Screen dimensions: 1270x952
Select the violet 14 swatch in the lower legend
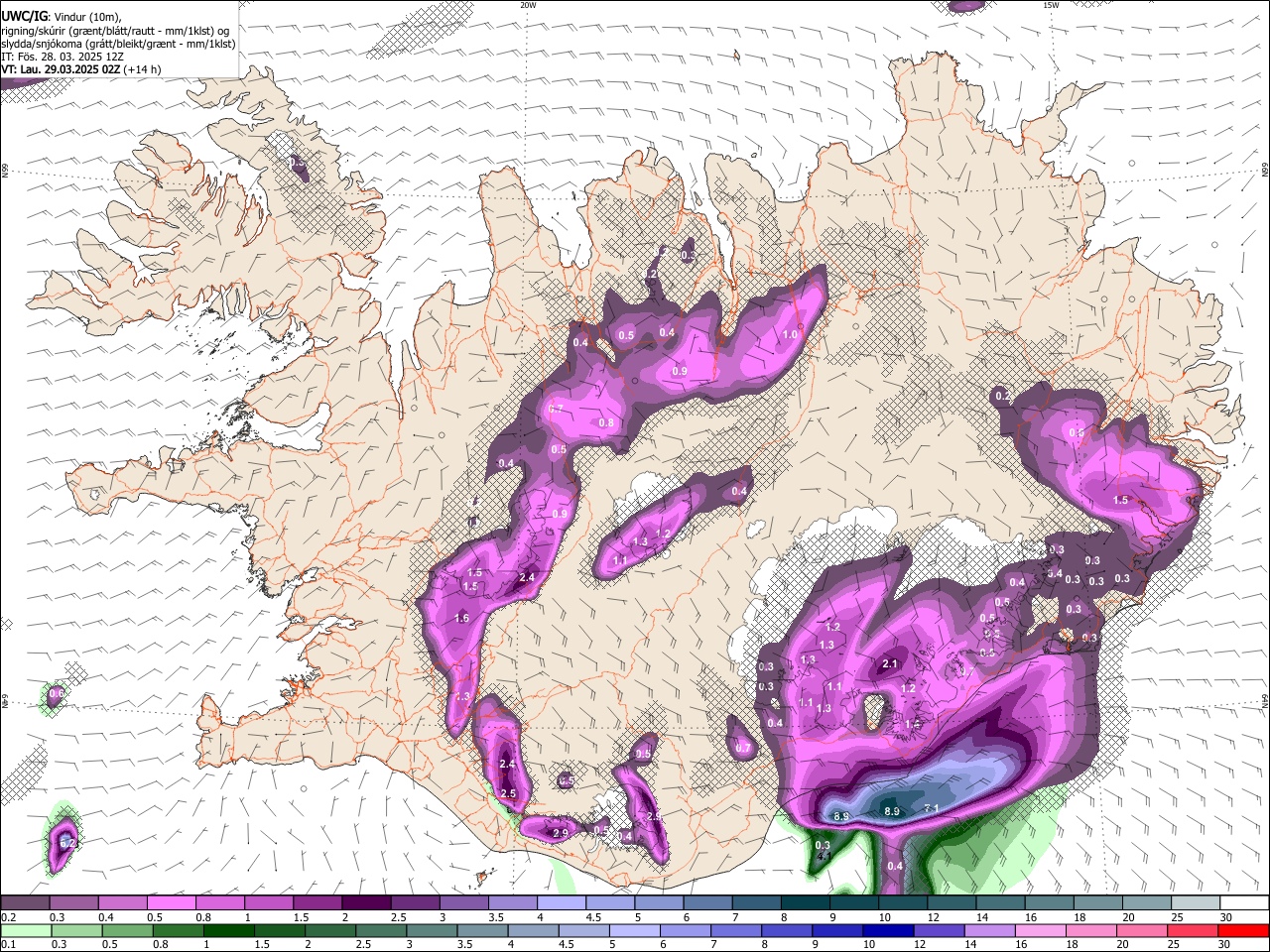[x=990, y=930]
